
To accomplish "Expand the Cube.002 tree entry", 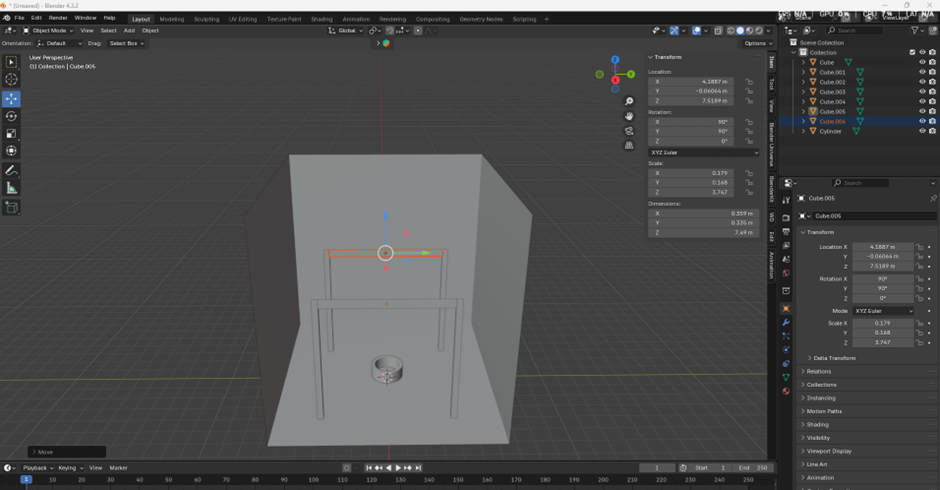I will (x=803, y=82).
